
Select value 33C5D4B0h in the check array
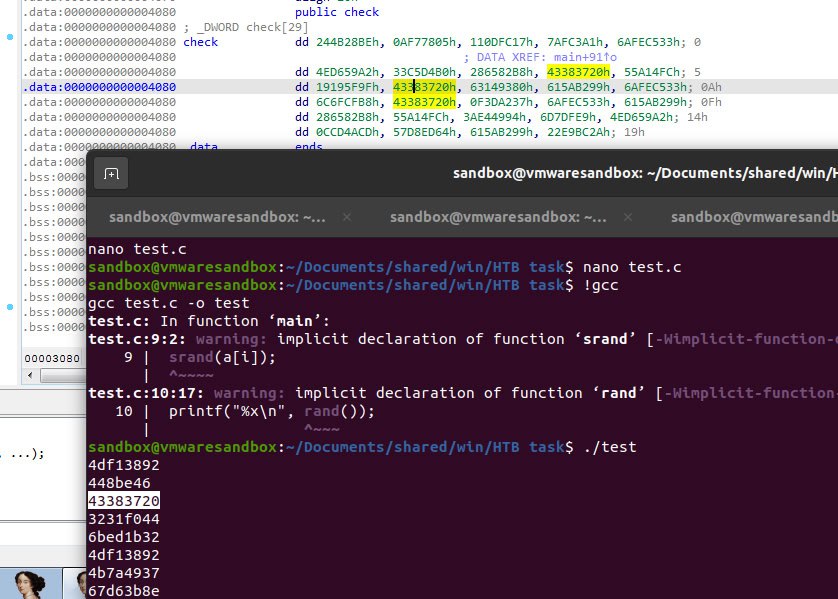click(x=424, y=72)
